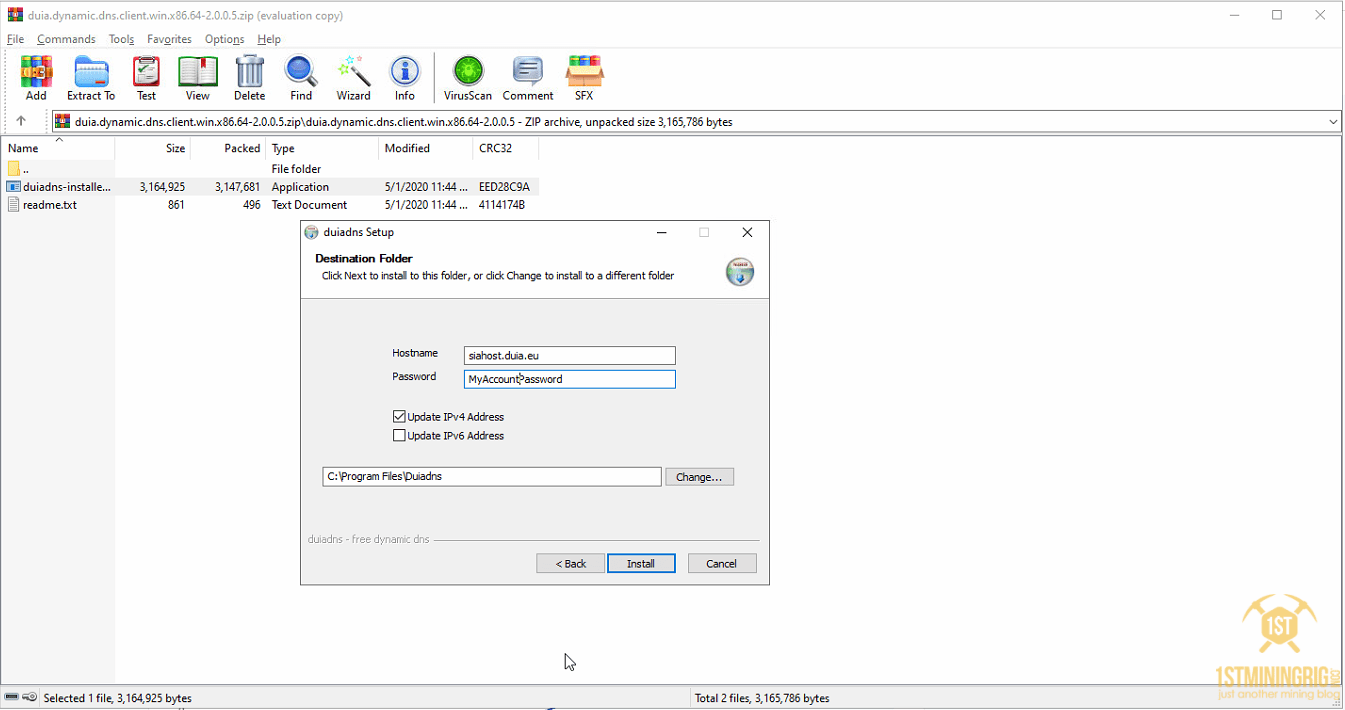Viewport: 1345px width, 710px height.
Task: Open the Help menu
Action: click(x=269, y=39)
